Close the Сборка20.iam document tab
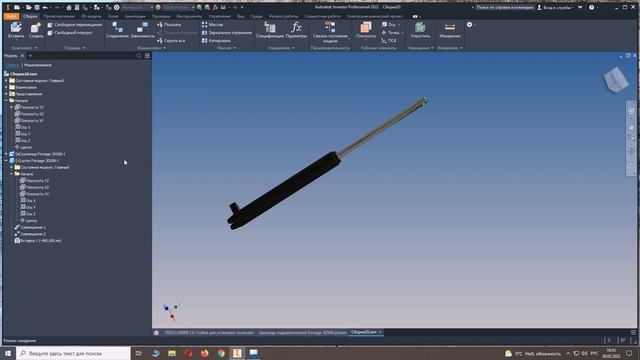The image size is (640, 360). click(380, 332)
